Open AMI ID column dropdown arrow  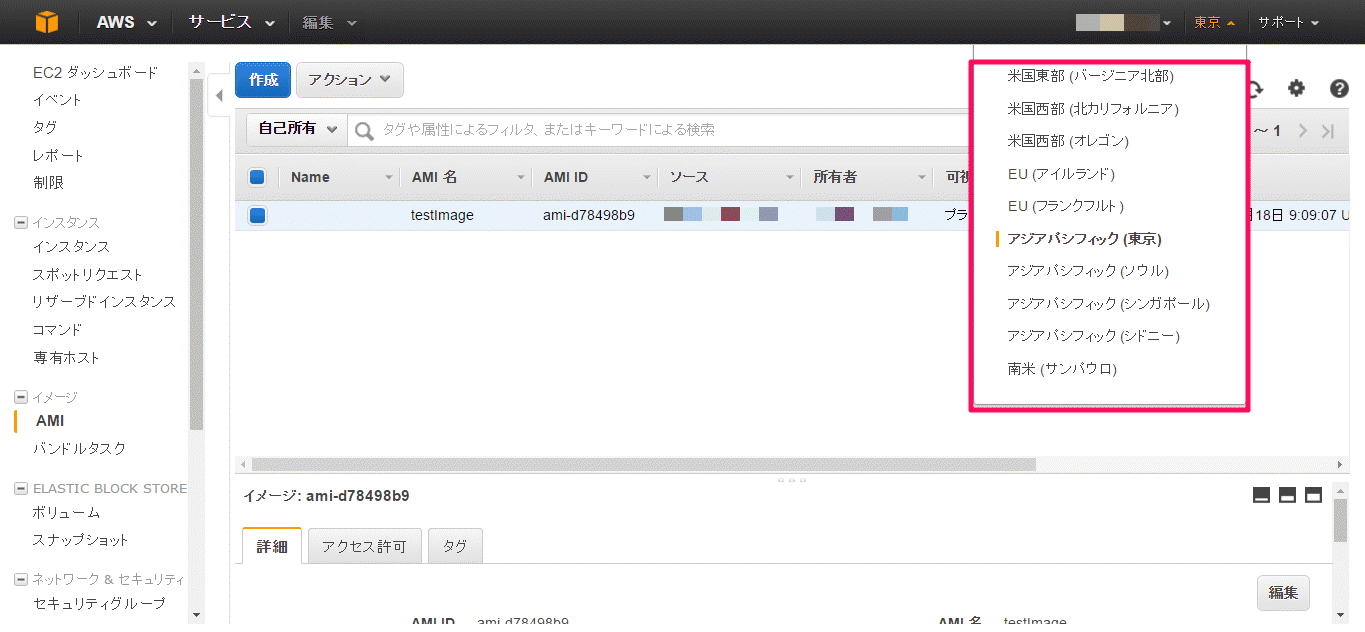click(x=647, y=178)
